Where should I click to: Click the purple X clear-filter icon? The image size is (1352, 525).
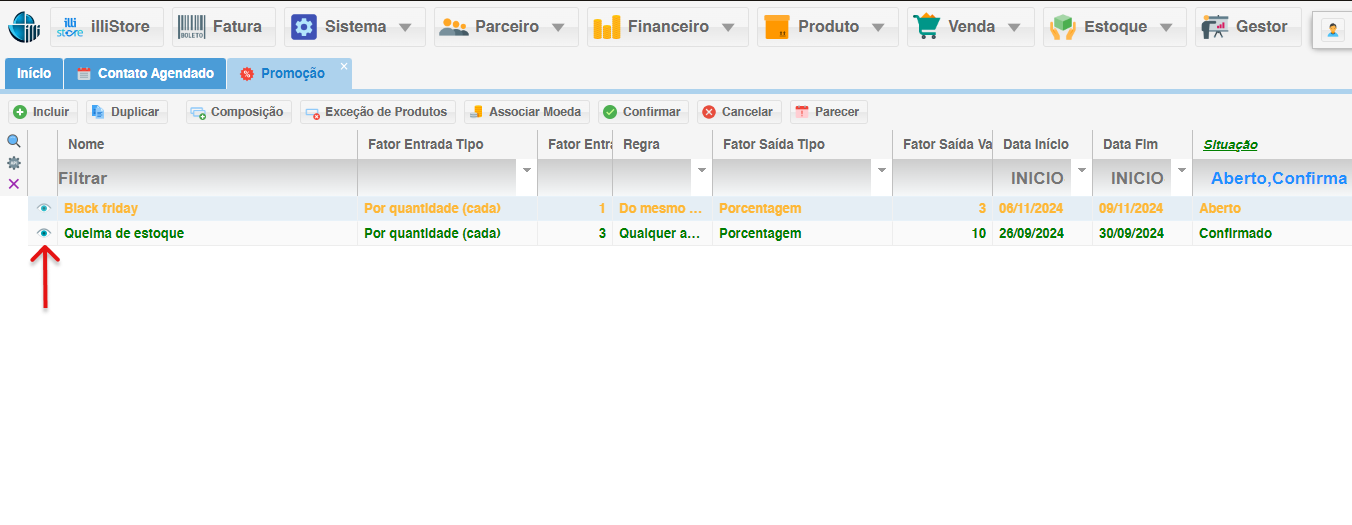[x=14, y=184]
